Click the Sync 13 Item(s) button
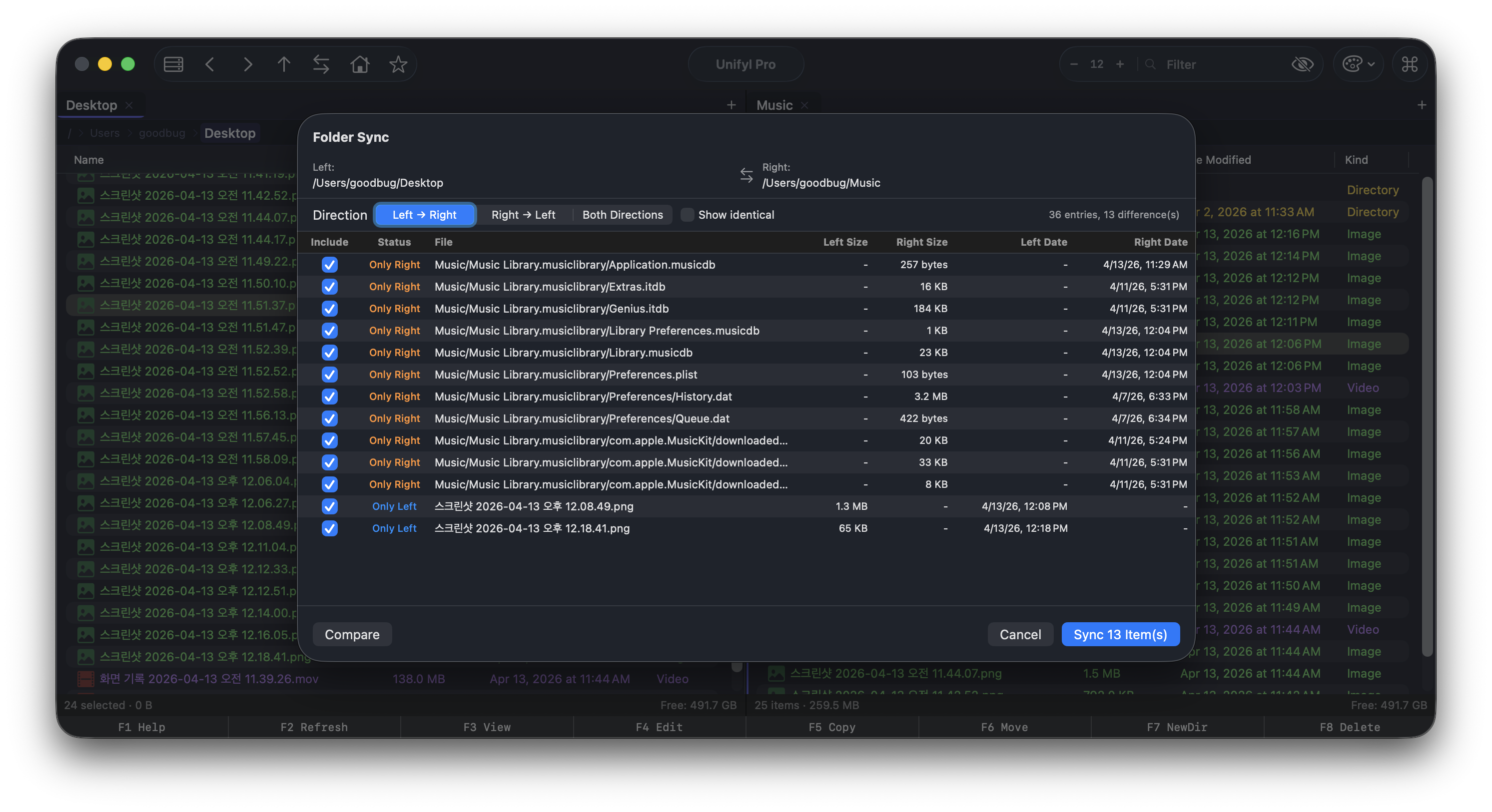1492x812 pixels. [x=1120, y=634]
